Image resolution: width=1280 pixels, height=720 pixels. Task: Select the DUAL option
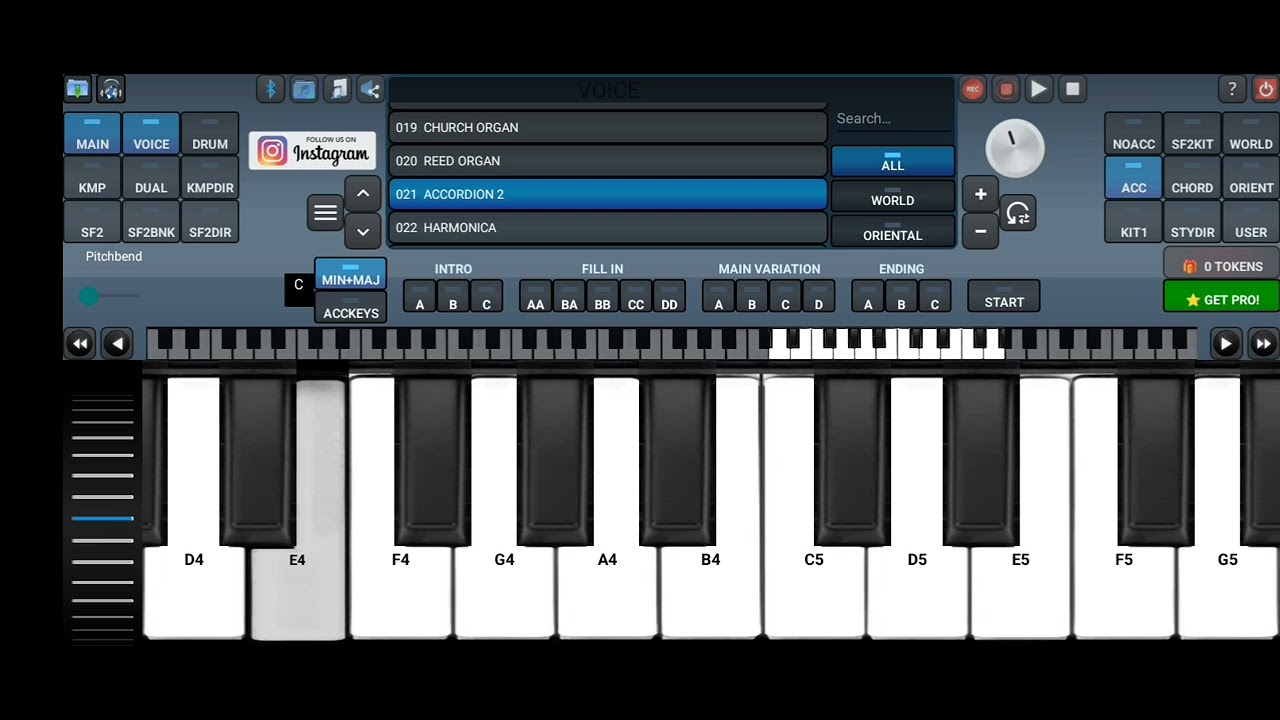click(151, 178)
